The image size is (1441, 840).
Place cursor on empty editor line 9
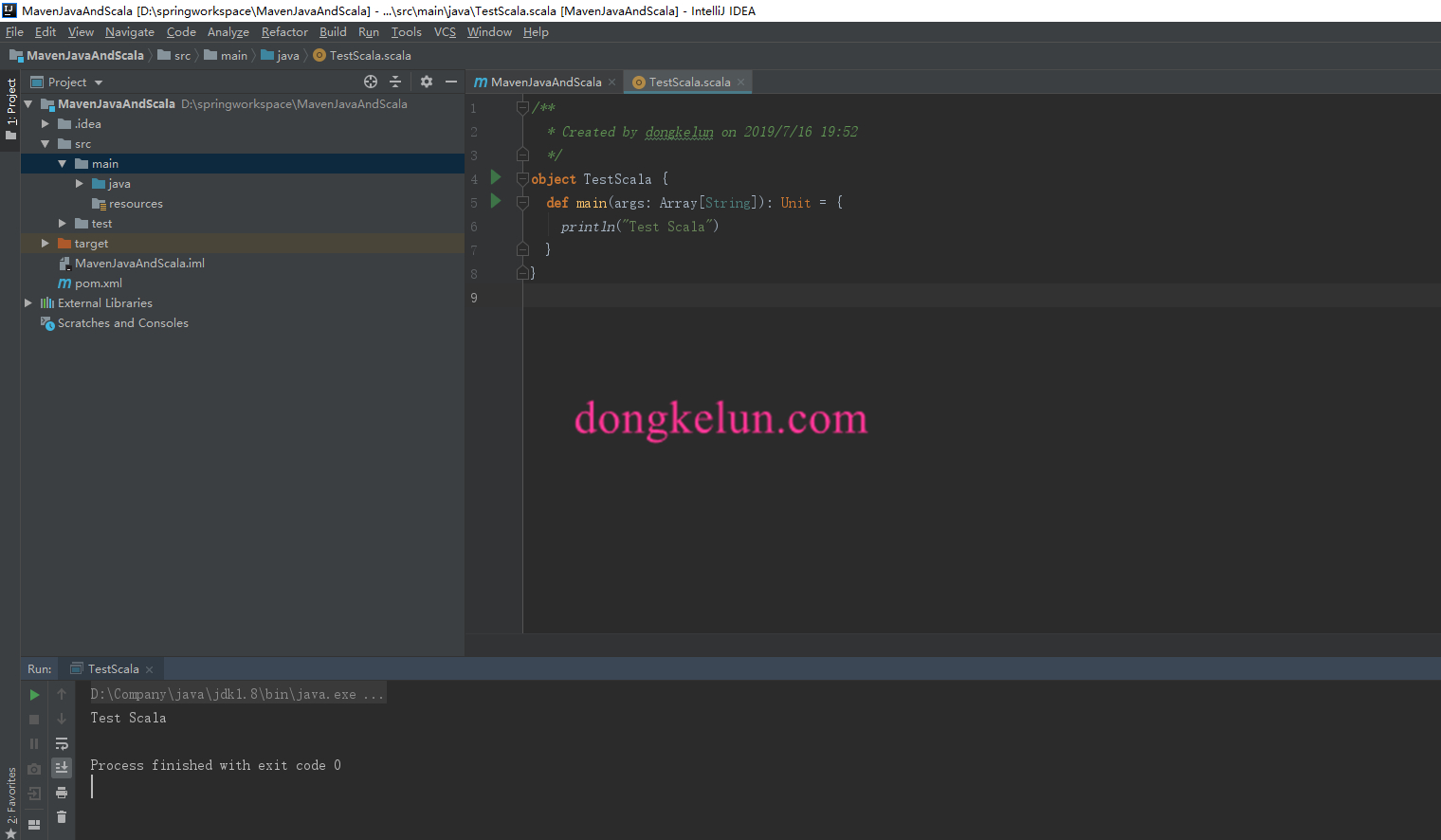point(981,297)
